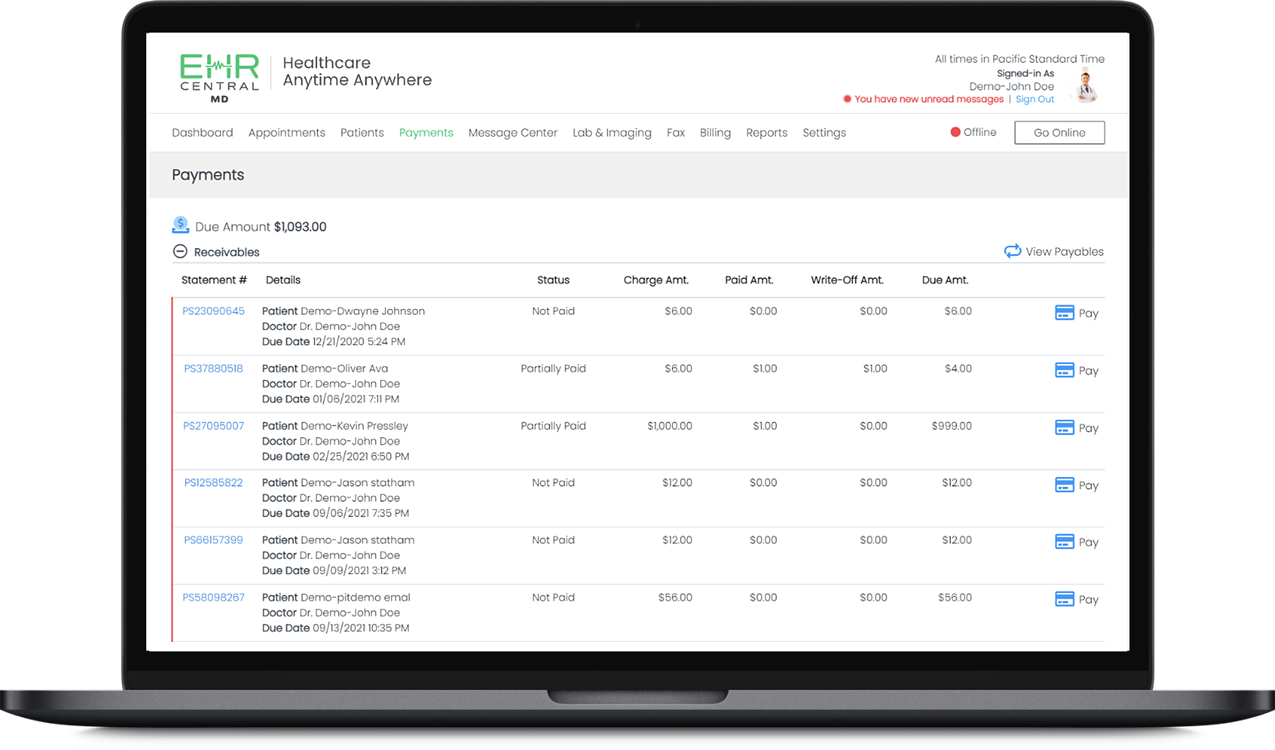Collapse the Receivables section
The height and width of the screenshot is (750, 1275).
(x=180, y=252)
